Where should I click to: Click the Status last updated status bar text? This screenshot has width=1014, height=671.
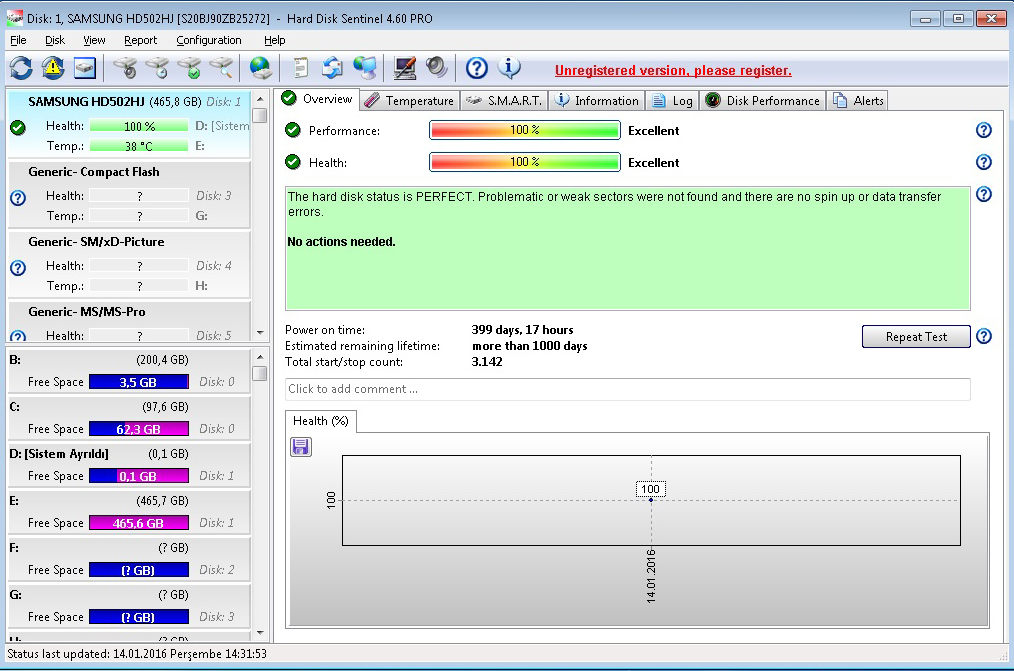[x=137, y=654]
